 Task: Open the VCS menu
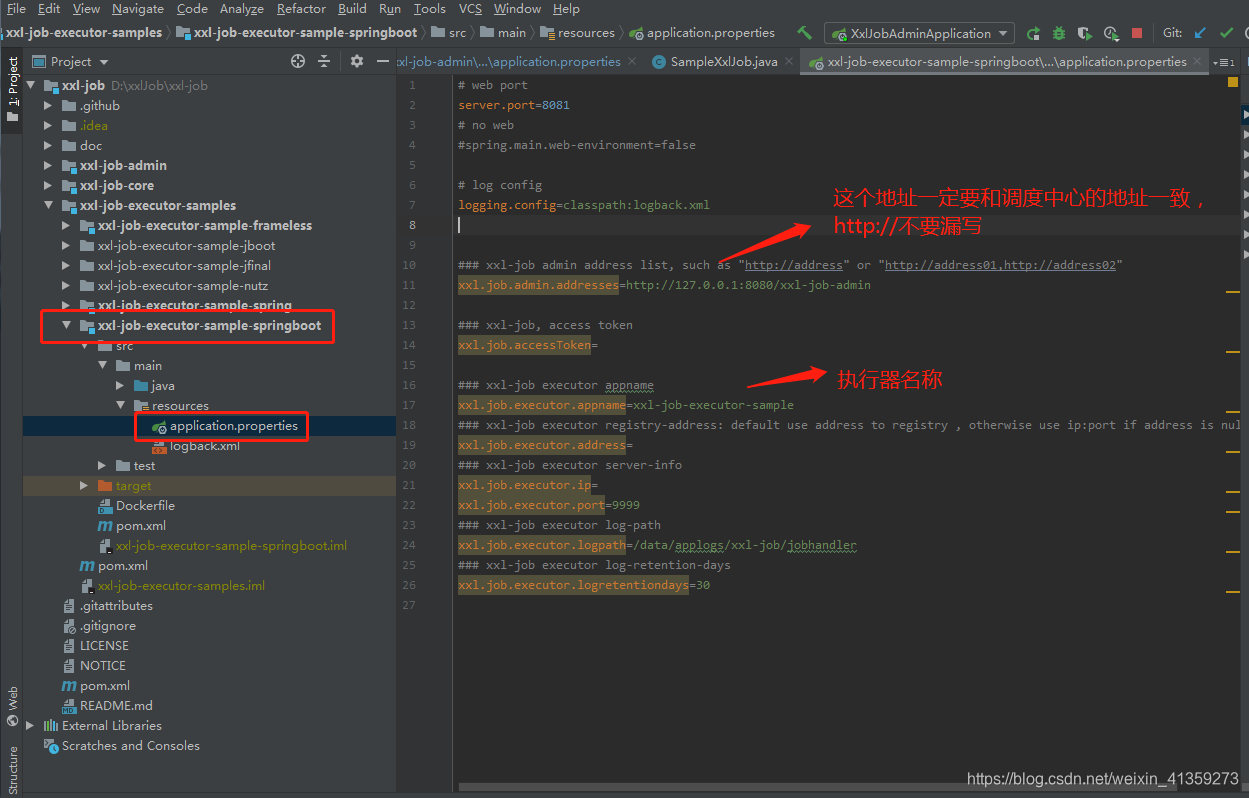[470, 9]
